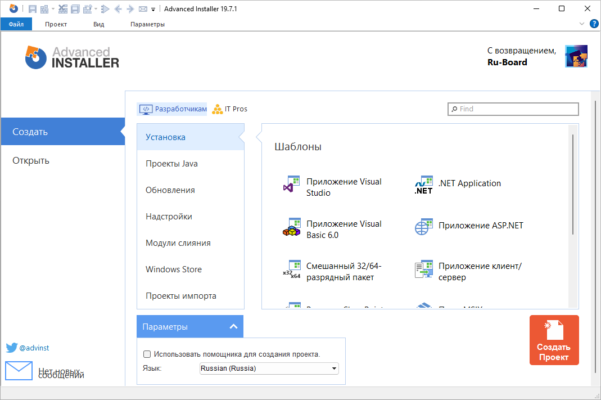Click the client/server application template icon
601x400 pixels.
pyautogui.click(x=424, y=269)
